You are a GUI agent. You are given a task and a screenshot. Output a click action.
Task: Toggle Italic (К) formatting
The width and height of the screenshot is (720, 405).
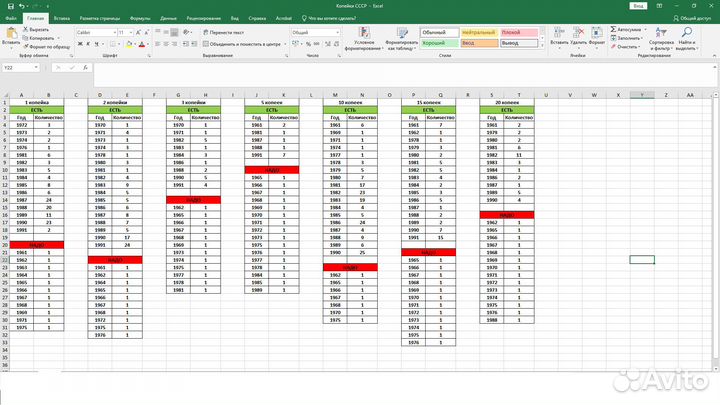[88, 44]
